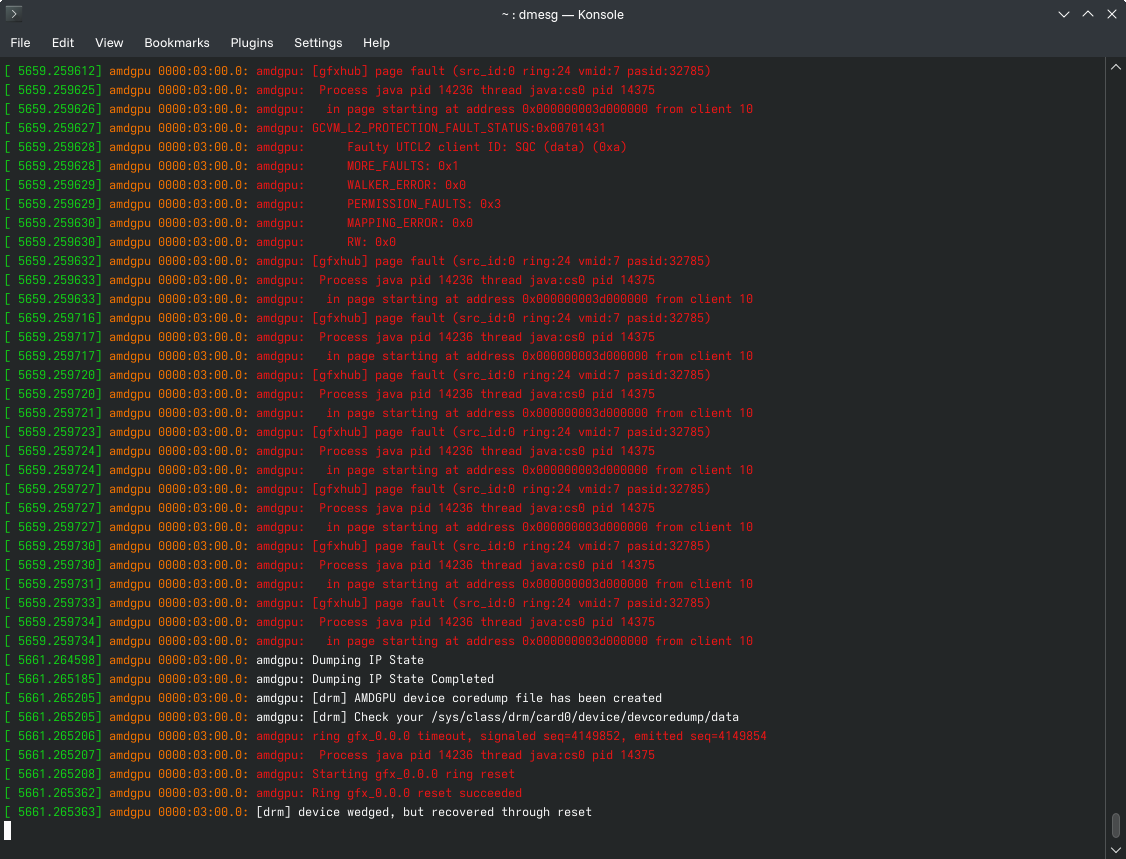The height and width of the screenshot is (859, 1126).
Task: Open the Plugins menu
Action: point(251,43)
